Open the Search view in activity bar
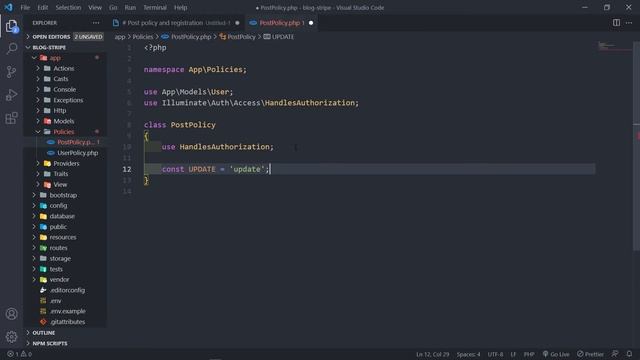Screen dimensions: 640x360 click(x=11, y=49)
